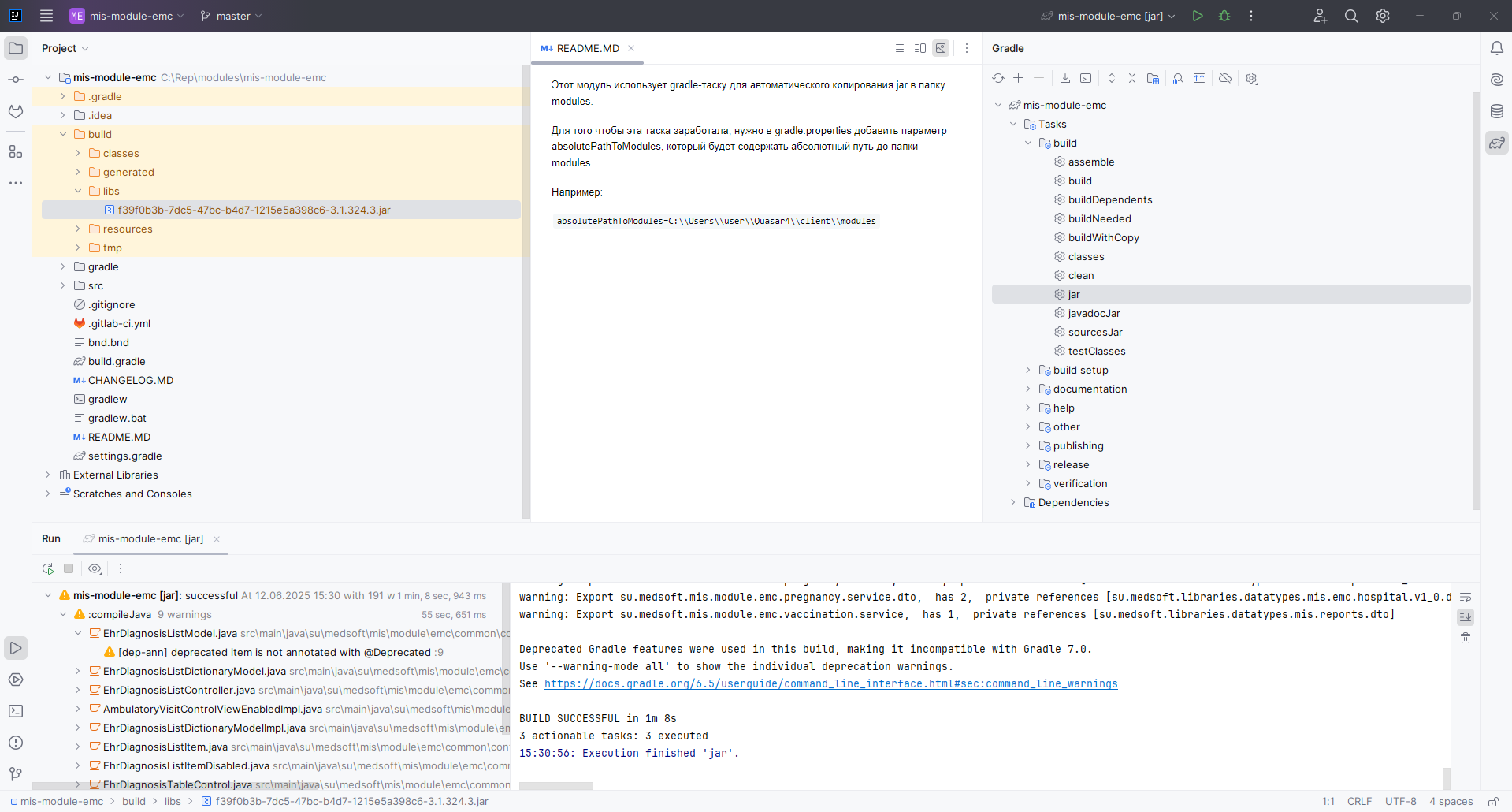Viewport: 1512px width, 812px height.
Task: Select the README.MD editor tab
Action: pyautogui.click(x=587, y=48)
